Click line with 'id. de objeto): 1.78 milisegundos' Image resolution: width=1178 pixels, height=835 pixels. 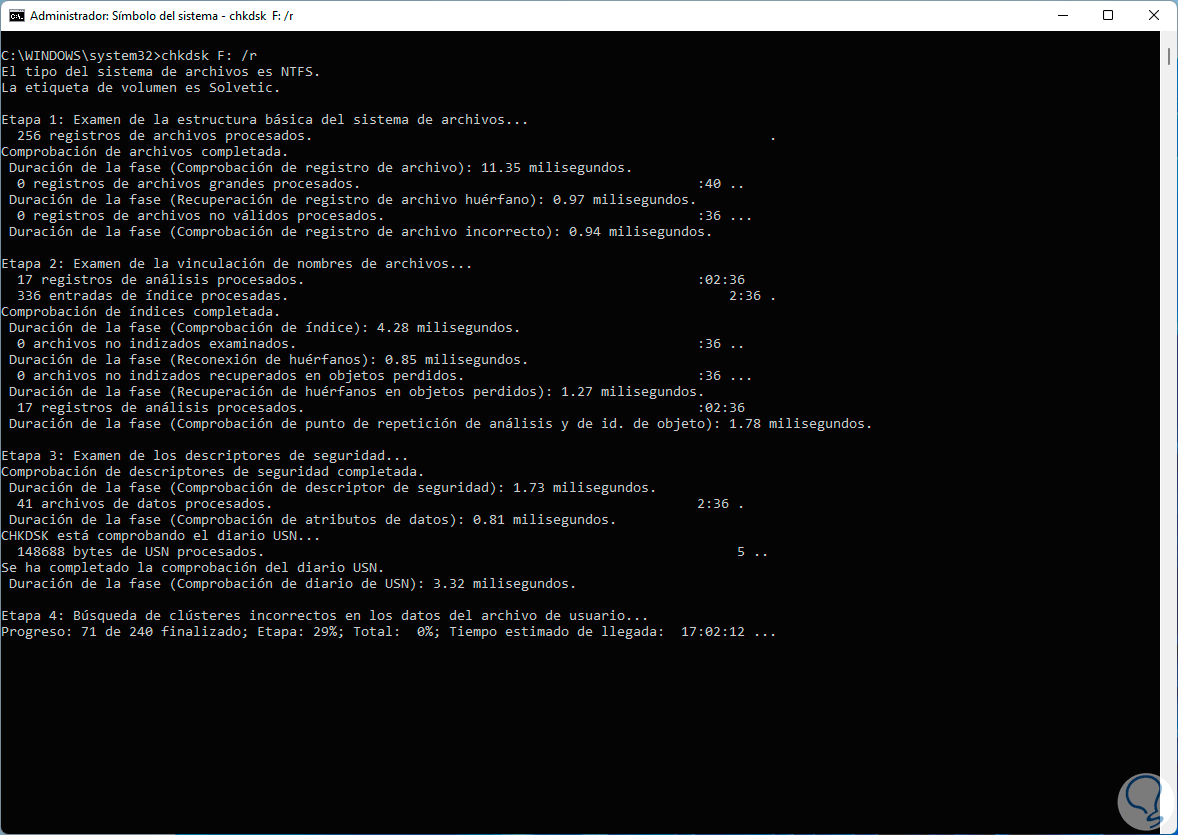(440, 423)
